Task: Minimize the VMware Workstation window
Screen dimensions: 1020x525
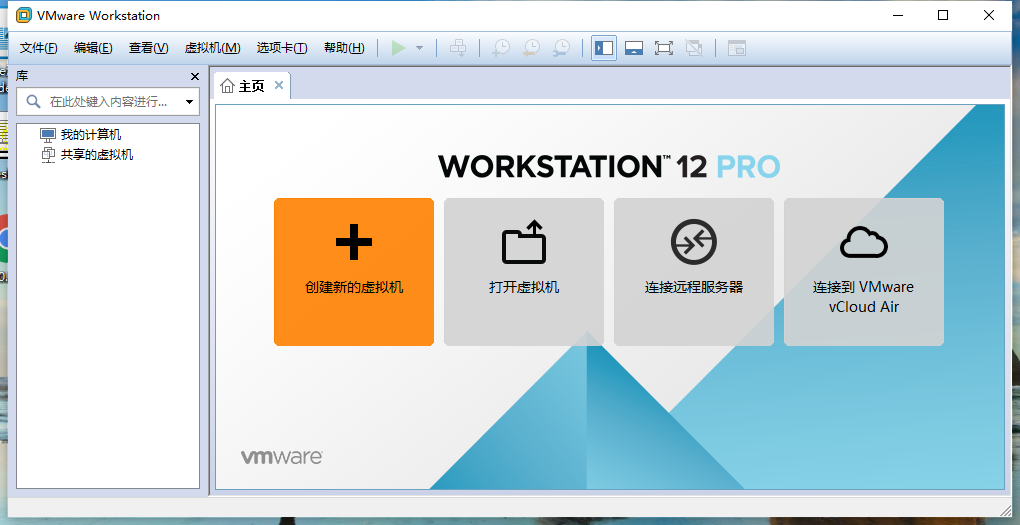Action: click(x=898, y=15)
